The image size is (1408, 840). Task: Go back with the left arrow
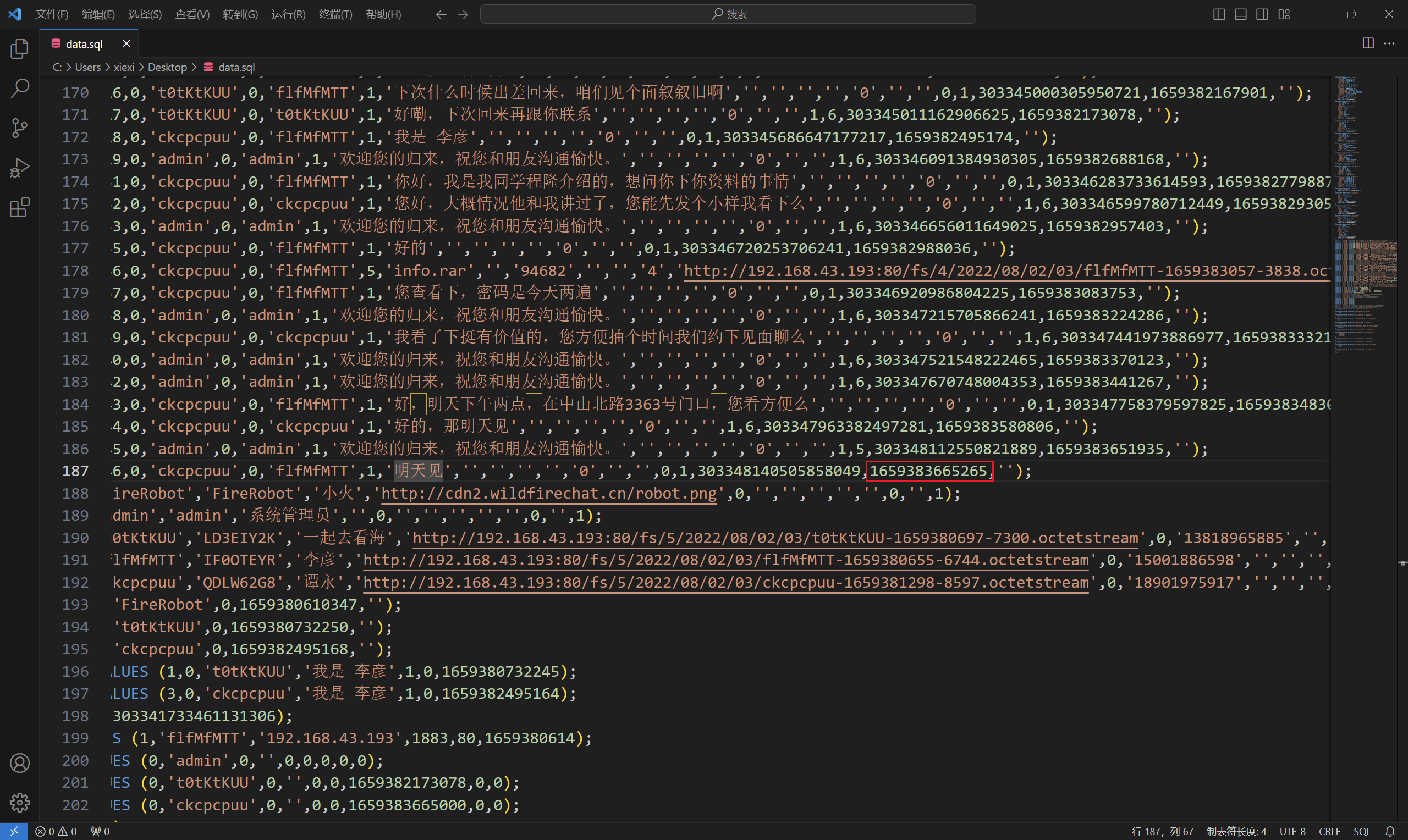coord(441,14)
